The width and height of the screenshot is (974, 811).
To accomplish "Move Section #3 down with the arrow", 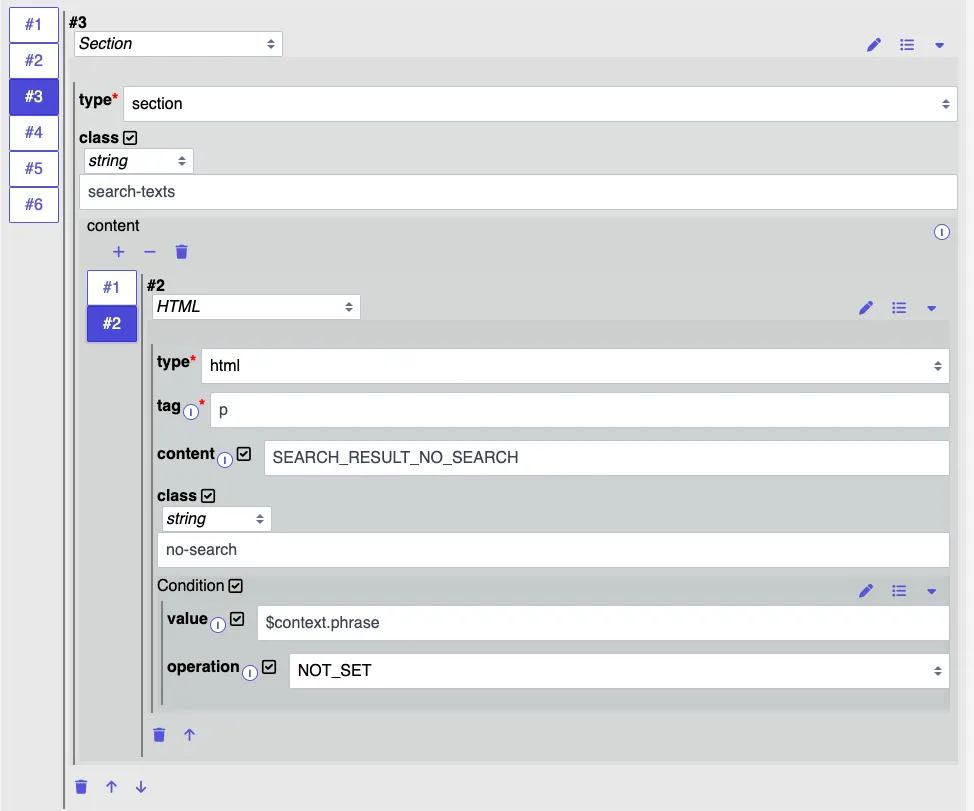I will 141,787.
